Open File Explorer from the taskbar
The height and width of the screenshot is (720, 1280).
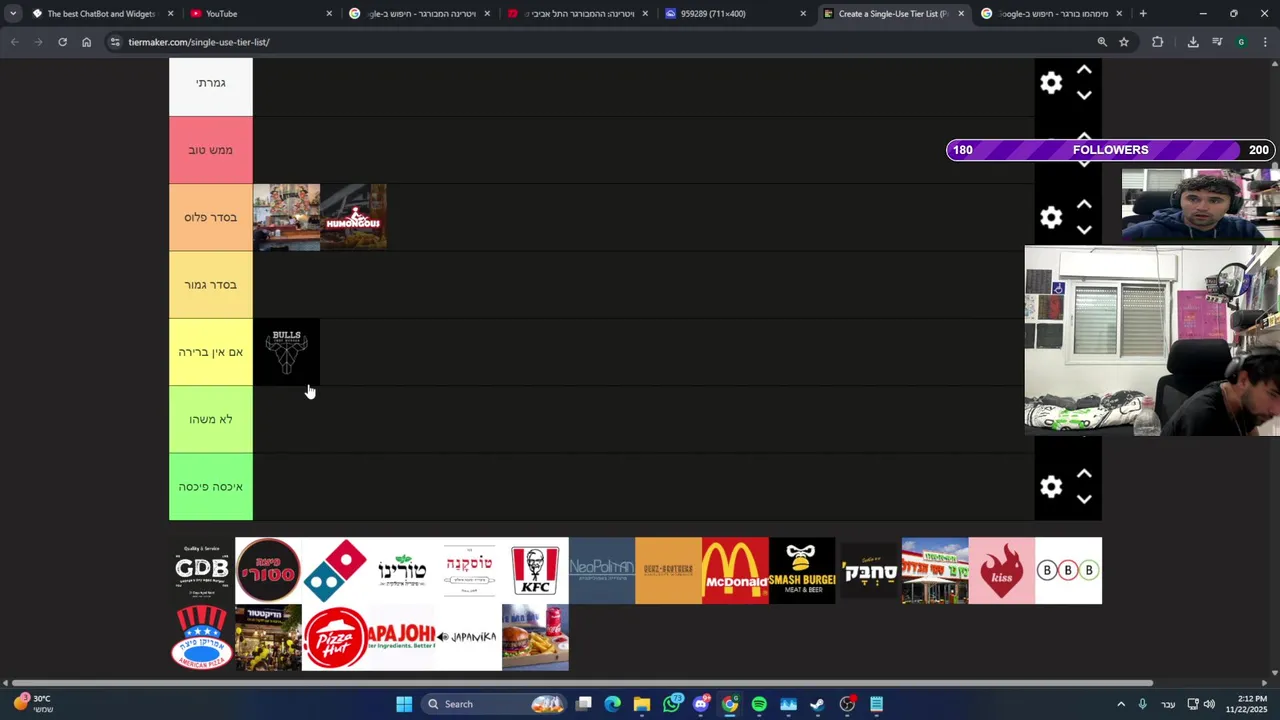click(642, 704)
